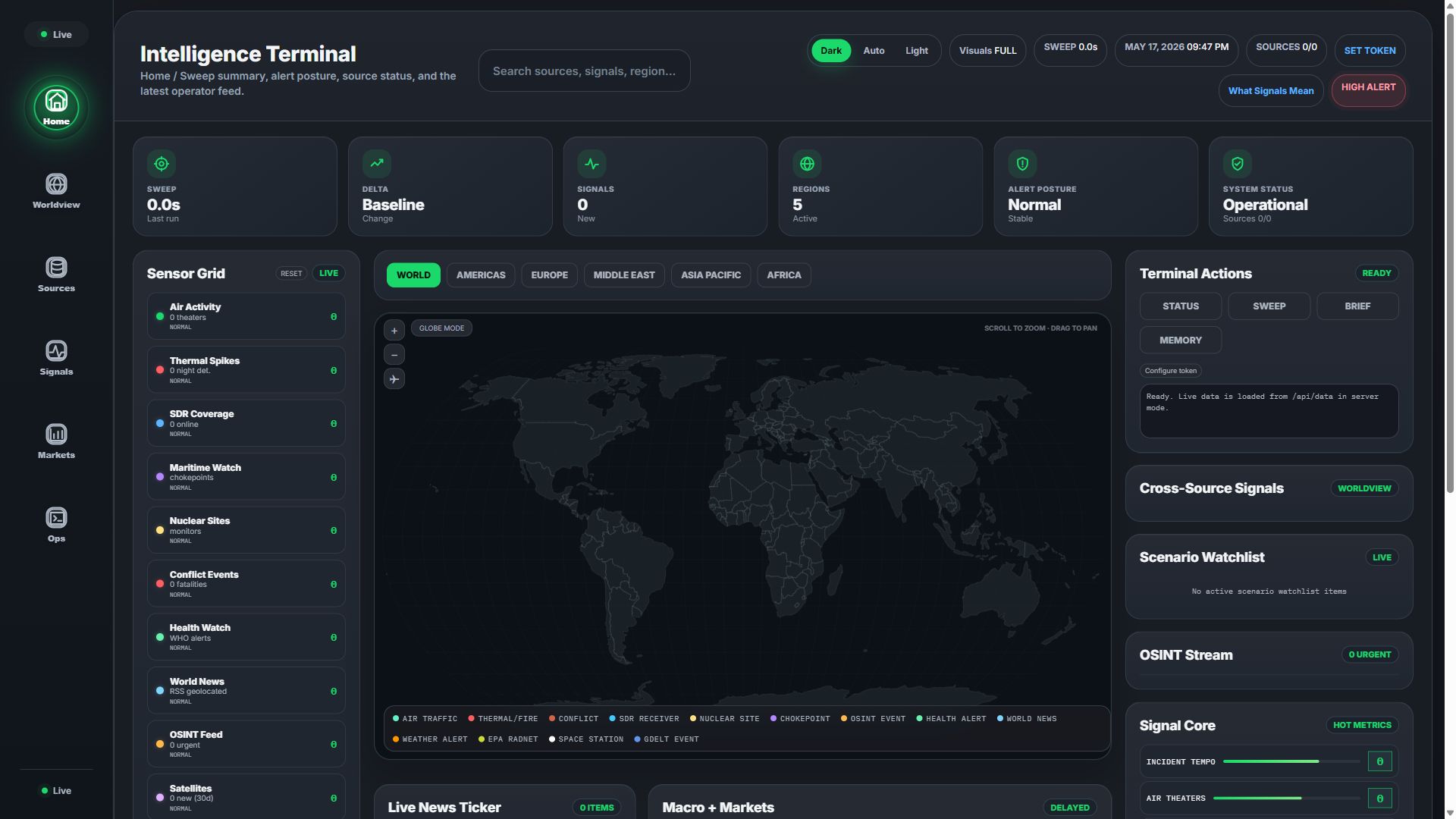Run SWEEP terminal action
The width and height of the screenshot is (1456, 819).
point(1269,306)
